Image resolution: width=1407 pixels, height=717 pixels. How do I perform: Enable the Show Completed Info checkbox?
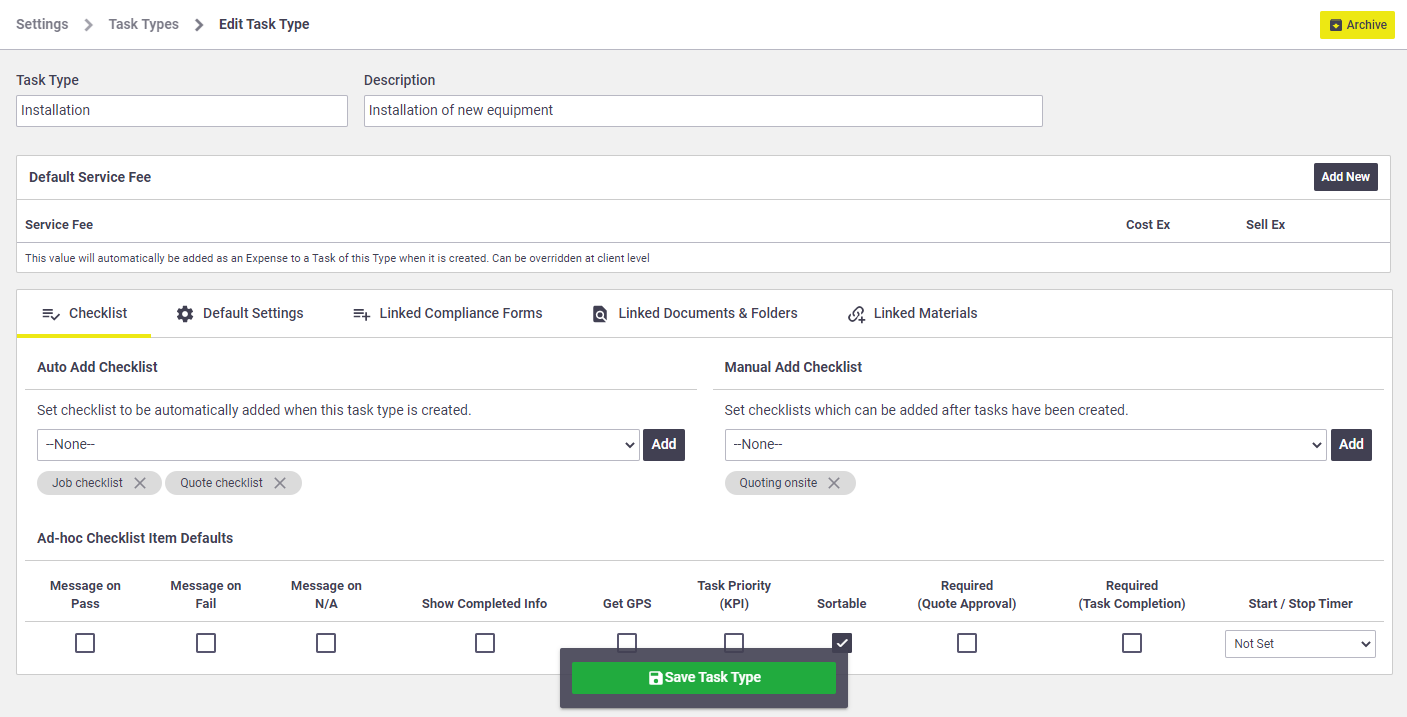[485, 643]
